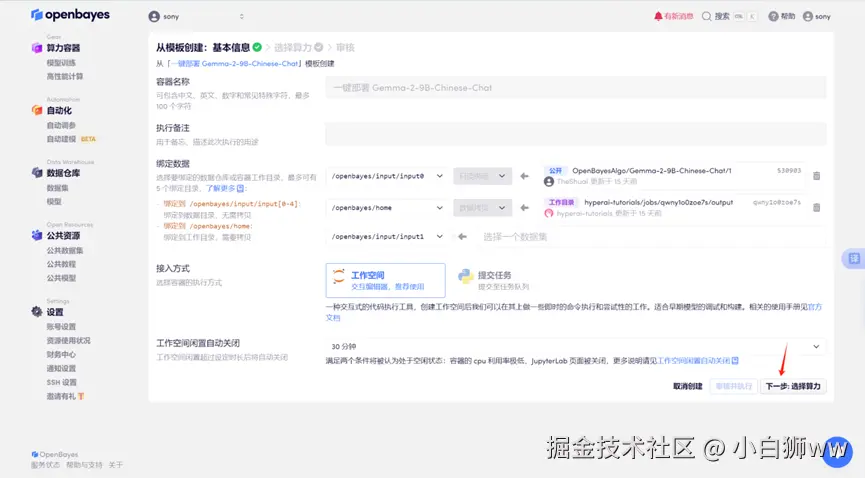Open 自动调参 in sidebar
The image size is (865, 478).
61,125
